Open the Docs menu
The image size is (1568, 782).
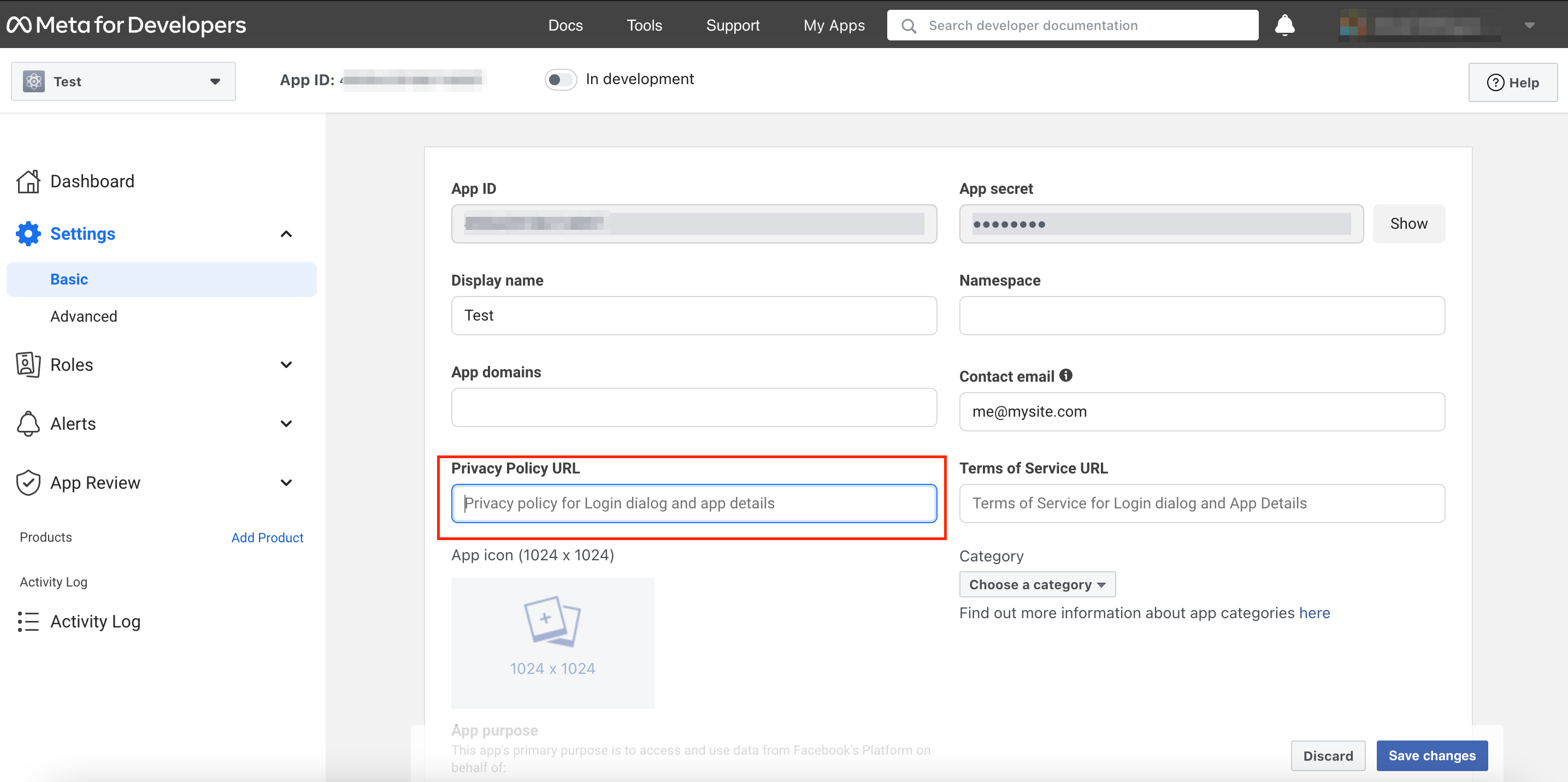pyautogui.click(x=565, y=25)
